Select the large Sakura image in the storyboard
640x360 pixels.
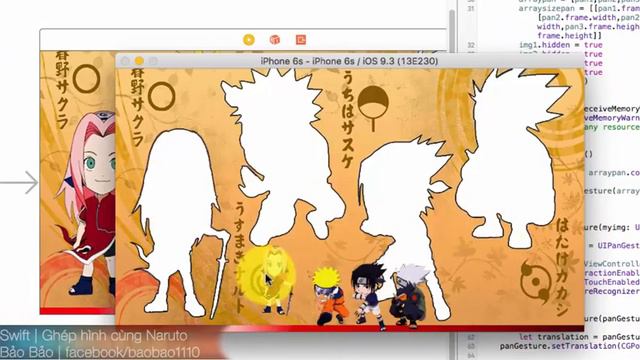[84, 204]
